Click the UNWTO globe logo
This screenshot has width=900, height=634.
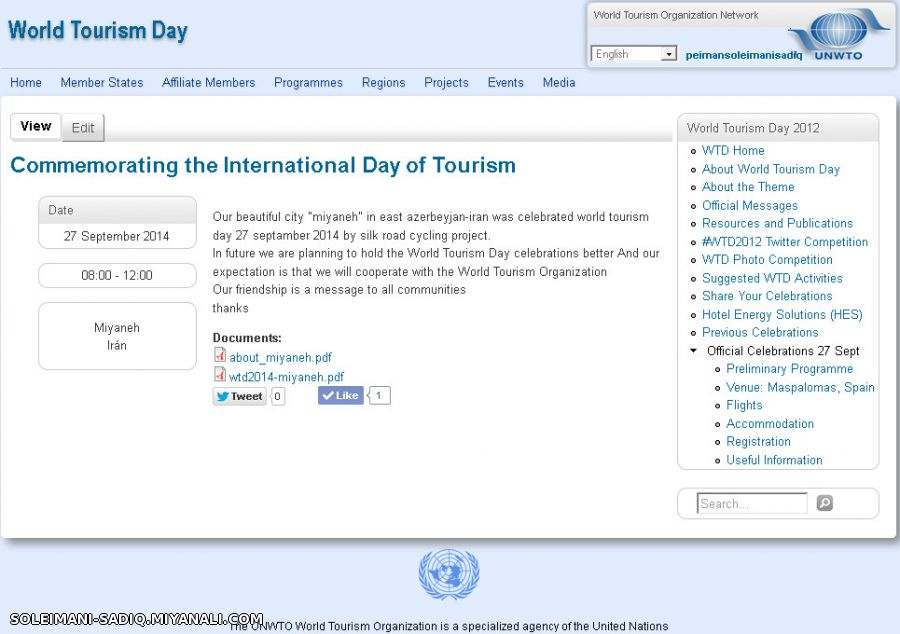838,34
